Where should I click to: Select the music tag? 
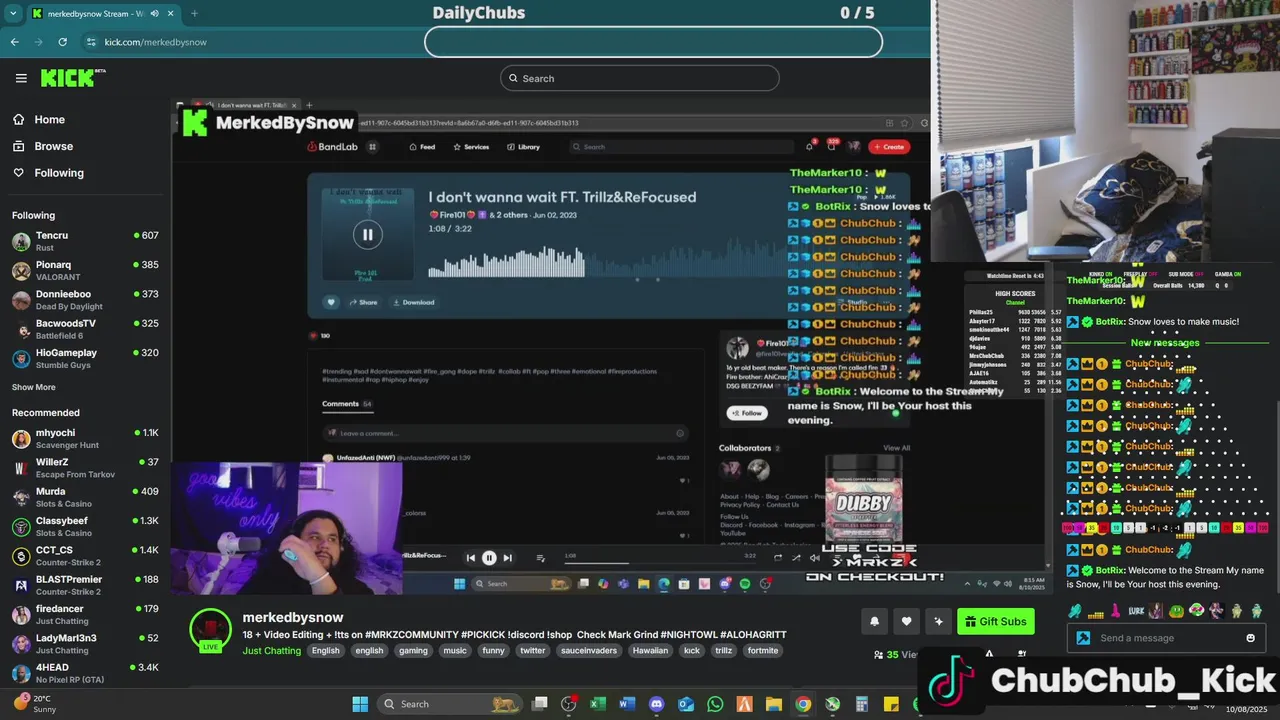[x=455, y=651]
